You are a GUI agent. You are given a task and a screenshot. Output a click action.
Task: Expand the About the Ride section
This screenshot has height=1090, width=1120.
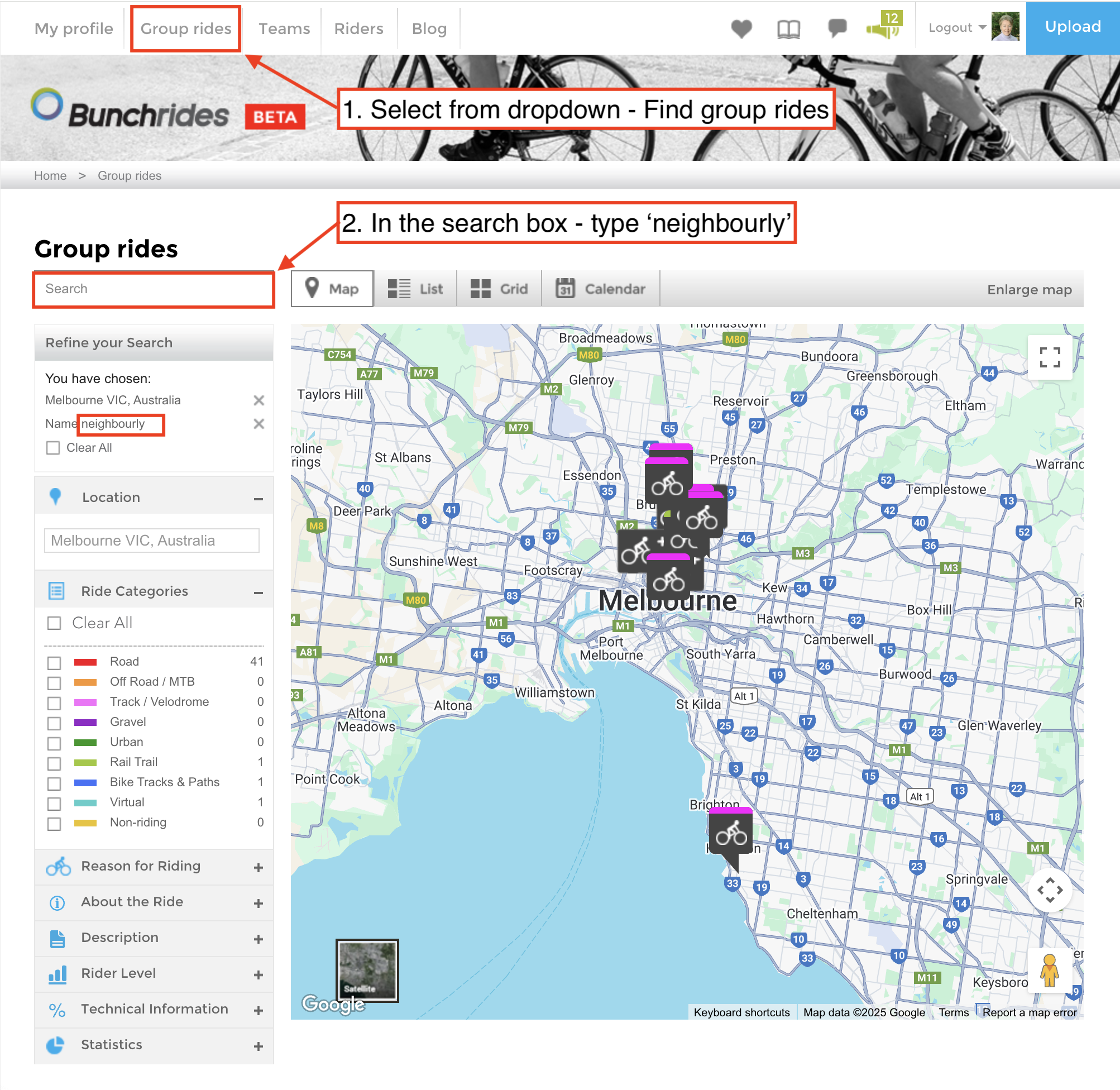coord(259,903)
